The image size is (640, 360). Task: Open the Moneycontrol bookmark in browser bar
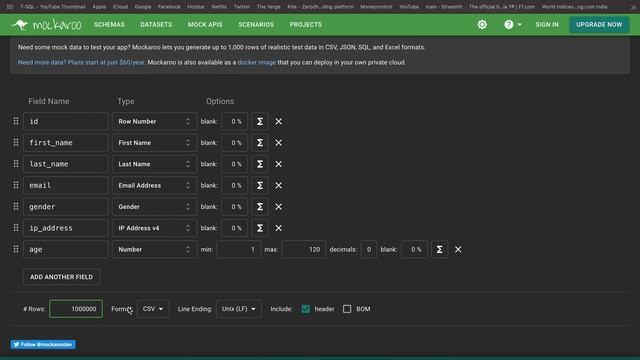(376, 7)
